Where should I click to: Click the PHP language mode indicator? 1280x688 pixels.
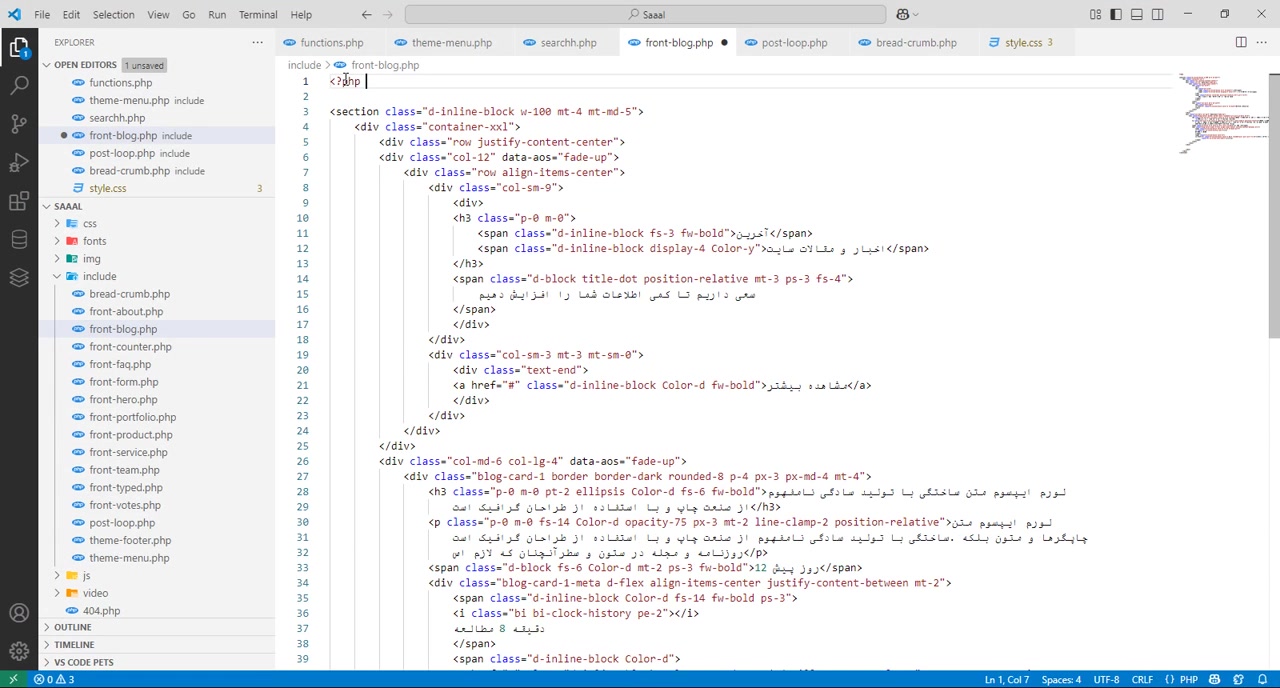click(1188, 680)
